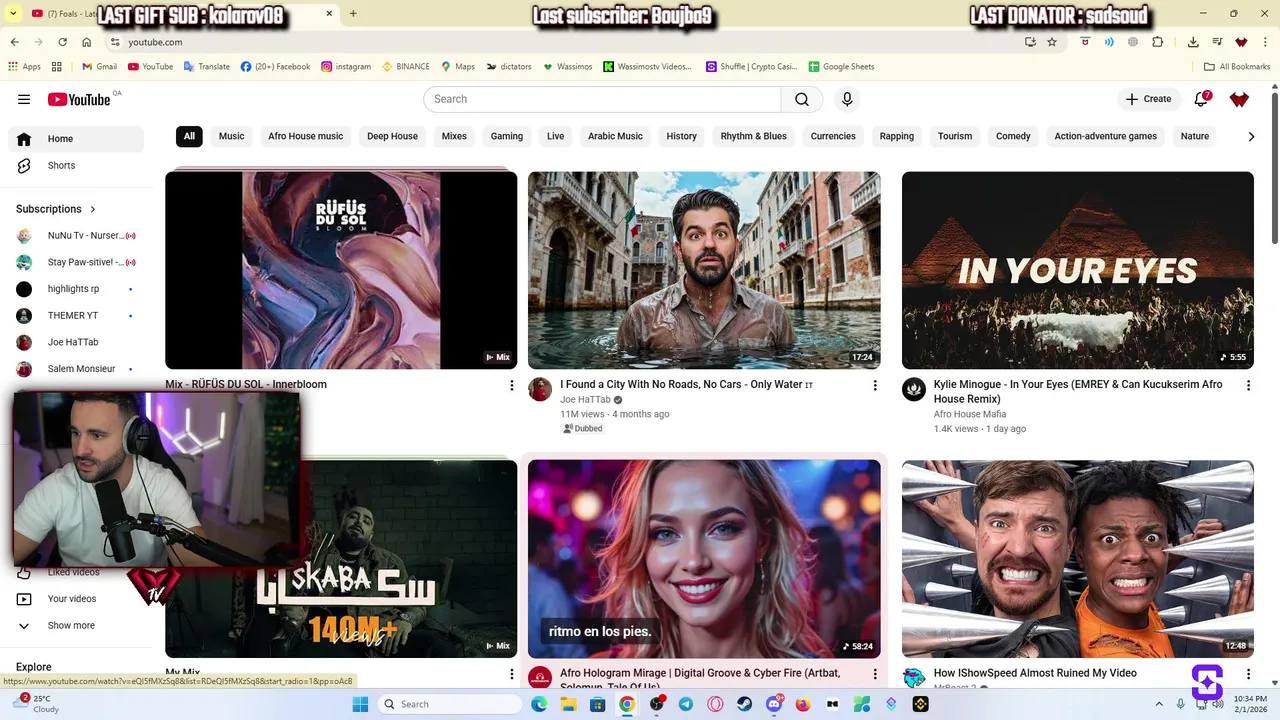Screen dimensions: 1280x720
Task: Open the YouTube guide hamburger menu
Action: point(24,99)
